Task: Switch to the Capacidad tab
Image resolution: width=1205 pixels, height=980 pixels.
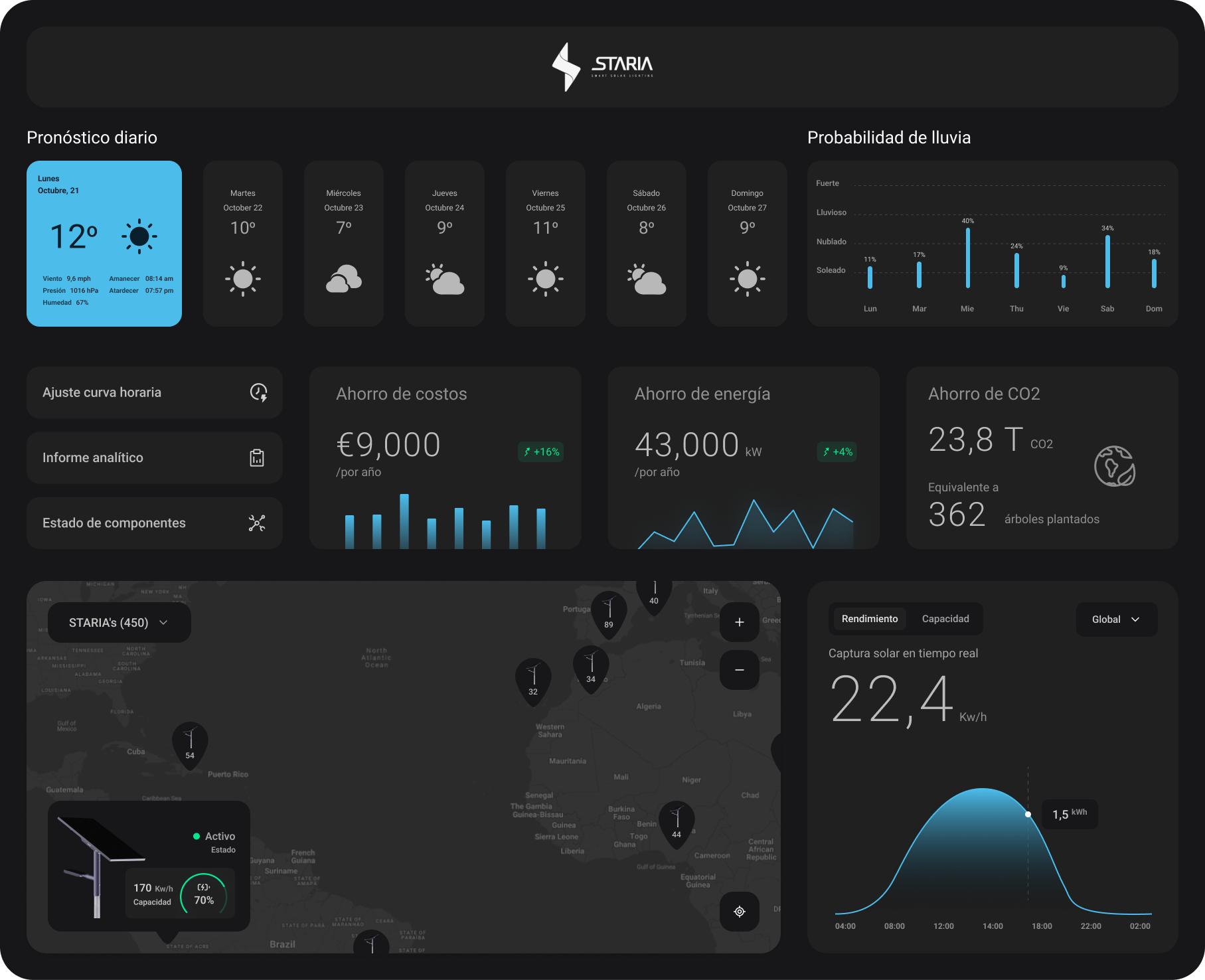Action: coord(945,619)
